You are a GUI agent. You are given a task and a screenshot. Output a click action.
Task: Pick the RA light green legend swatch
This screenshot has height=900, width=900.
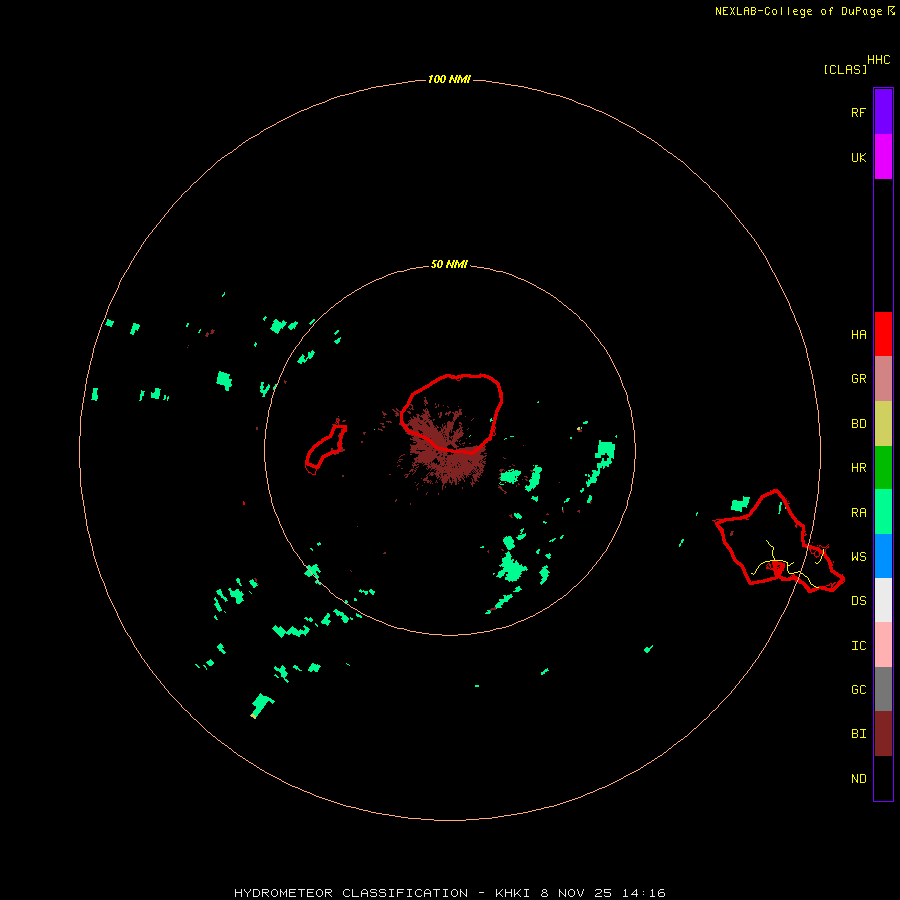click(883, 512)
